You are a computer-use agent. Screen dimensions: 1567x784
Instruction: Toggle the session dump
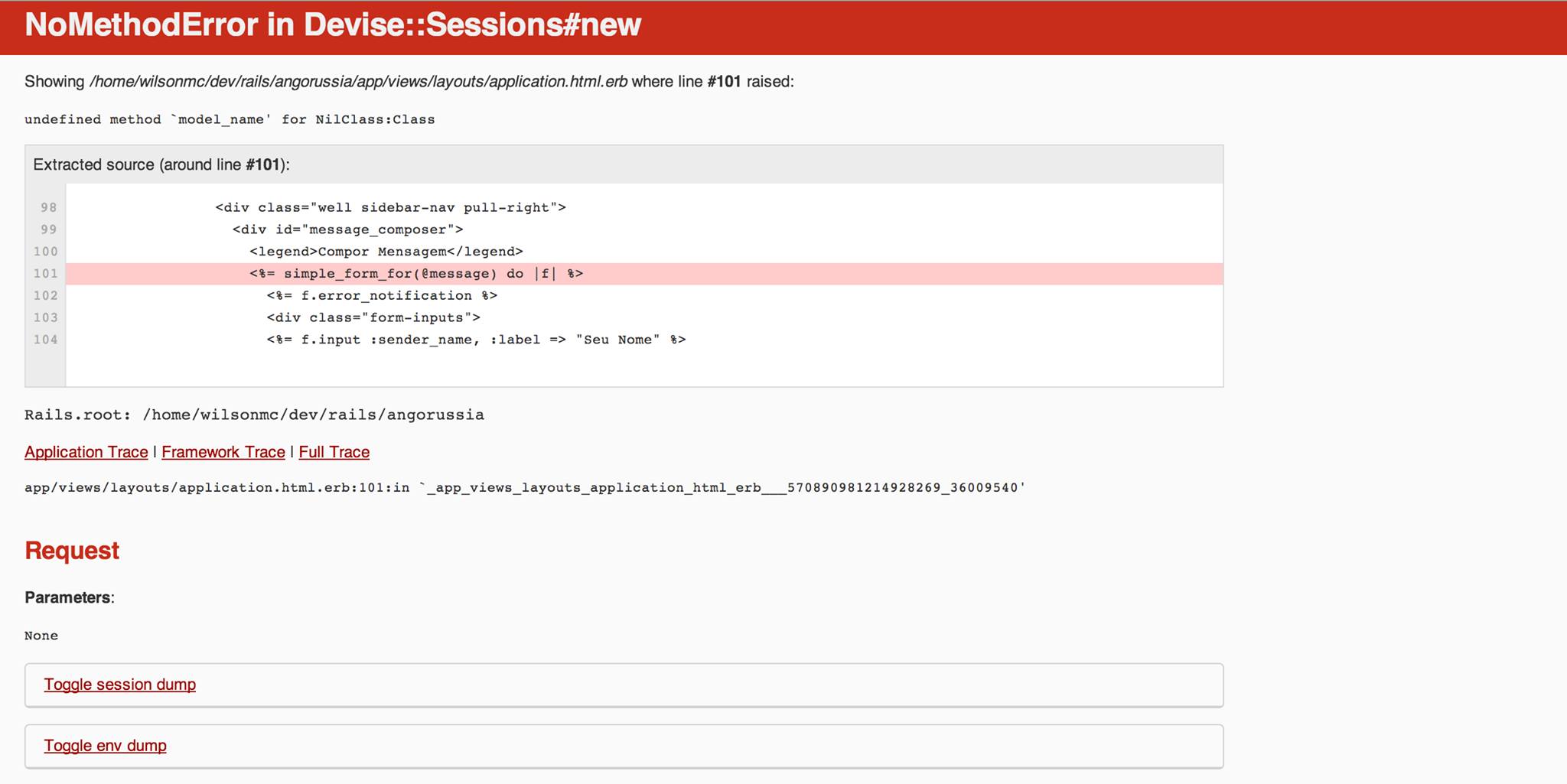(119, 685)
